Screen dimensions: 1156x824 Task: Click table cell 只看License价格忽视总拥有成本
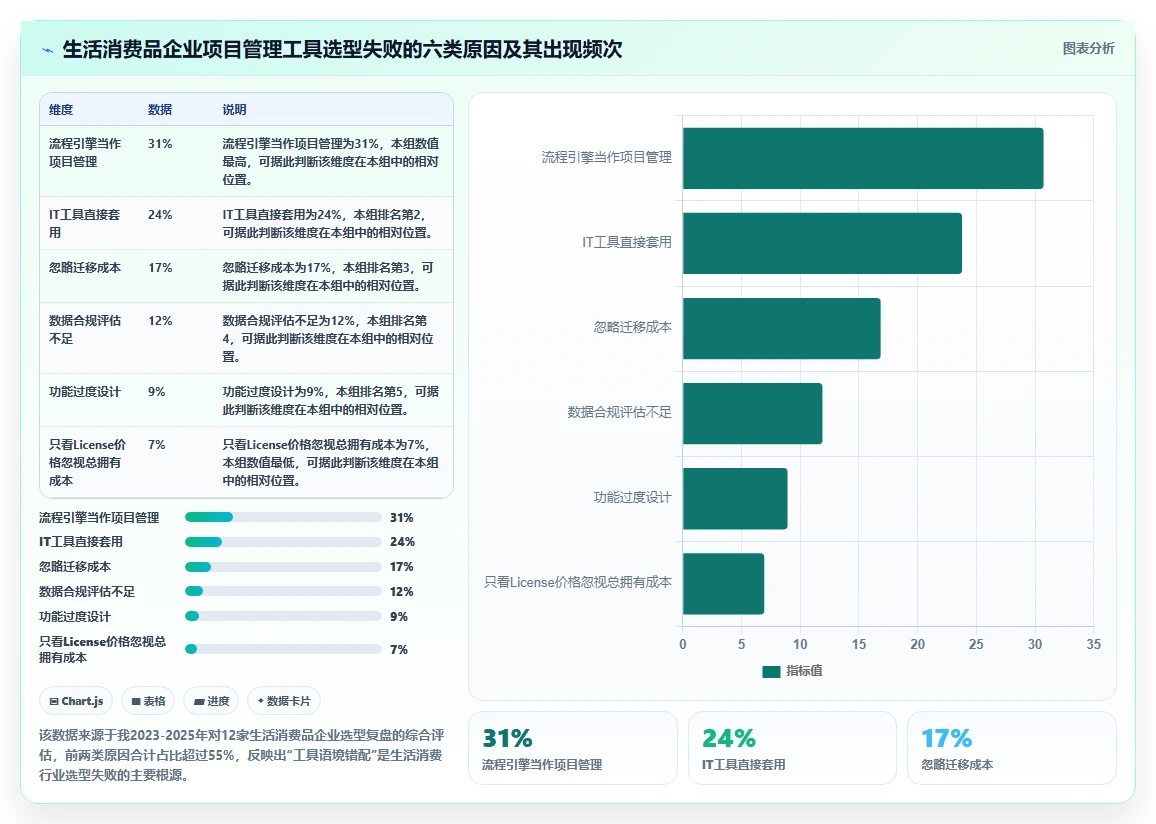pyautogui.click(x=88, y=462)
